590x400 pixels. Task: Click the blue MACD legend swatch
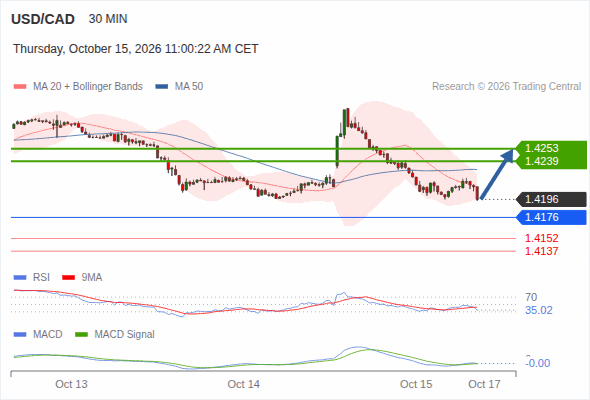[x=20, y=335]
